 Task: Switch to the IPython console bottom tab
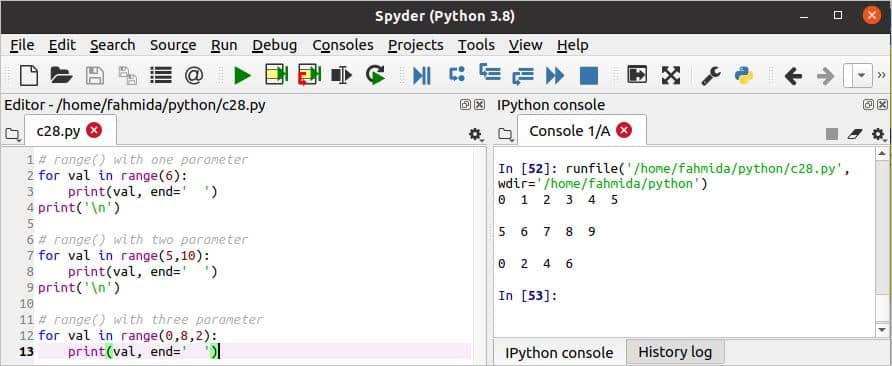coord(559,352)
